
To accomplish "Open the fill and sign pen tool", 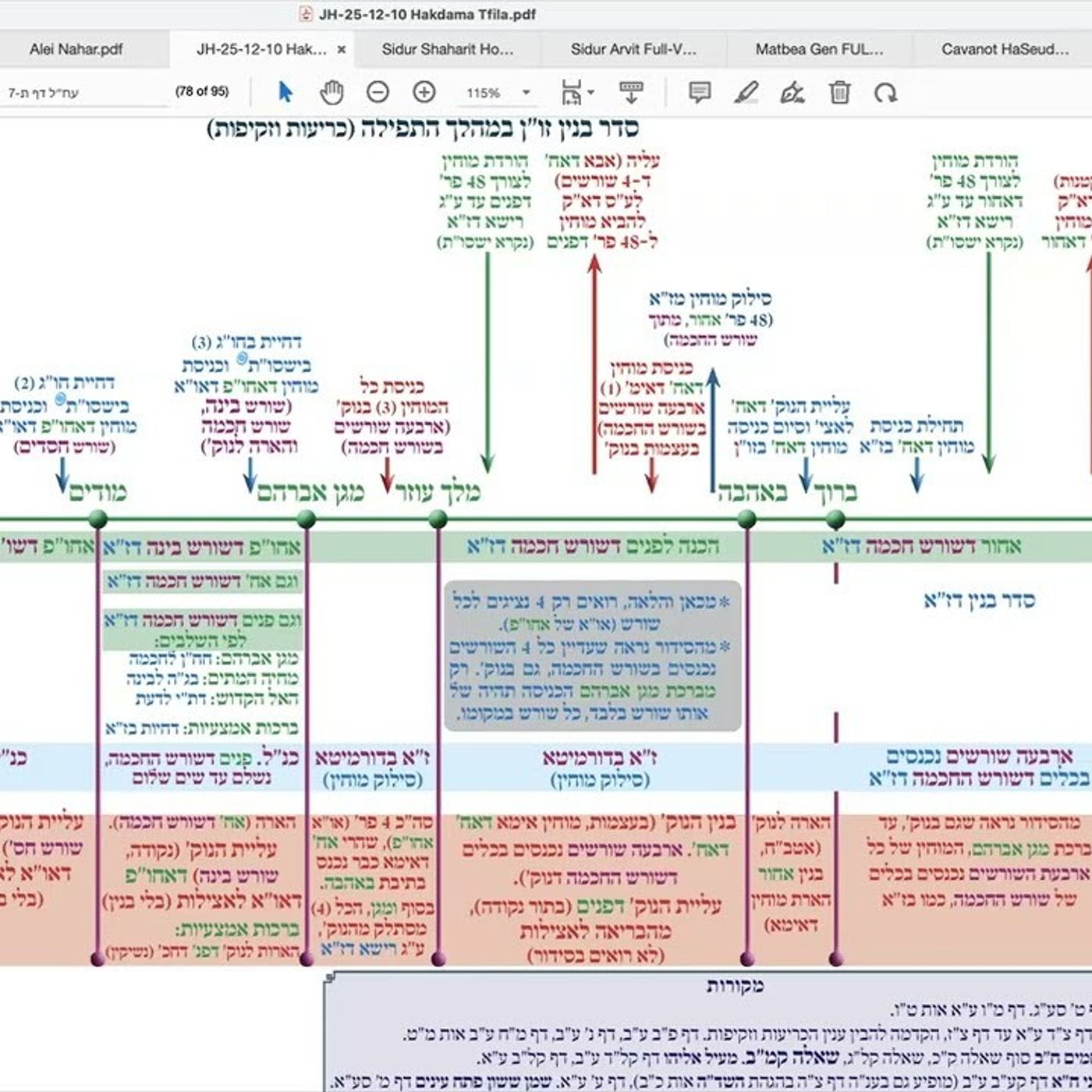I will point(792,92).
